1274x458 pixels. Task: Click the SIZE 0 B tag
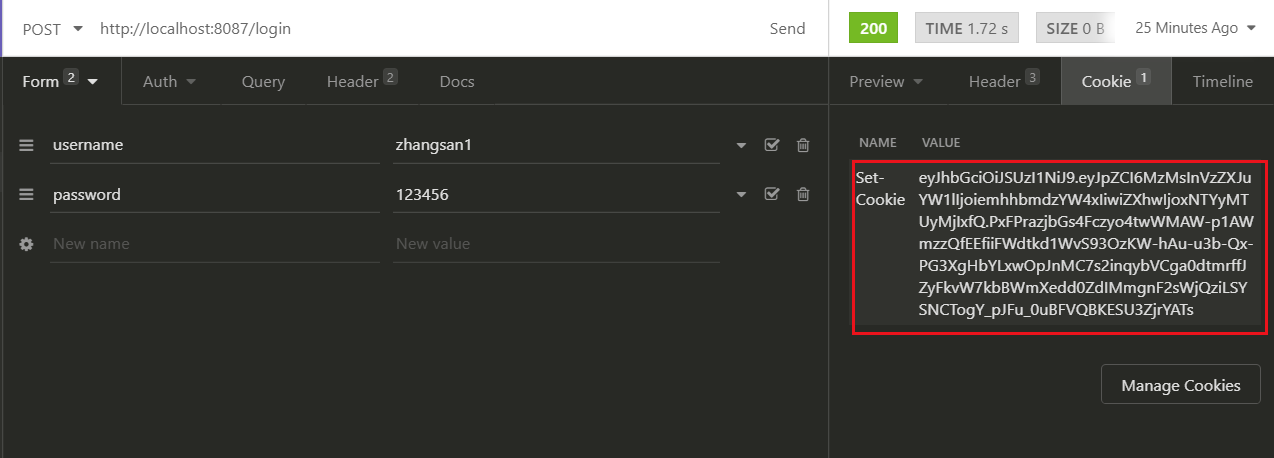[x=1075, y=28]
